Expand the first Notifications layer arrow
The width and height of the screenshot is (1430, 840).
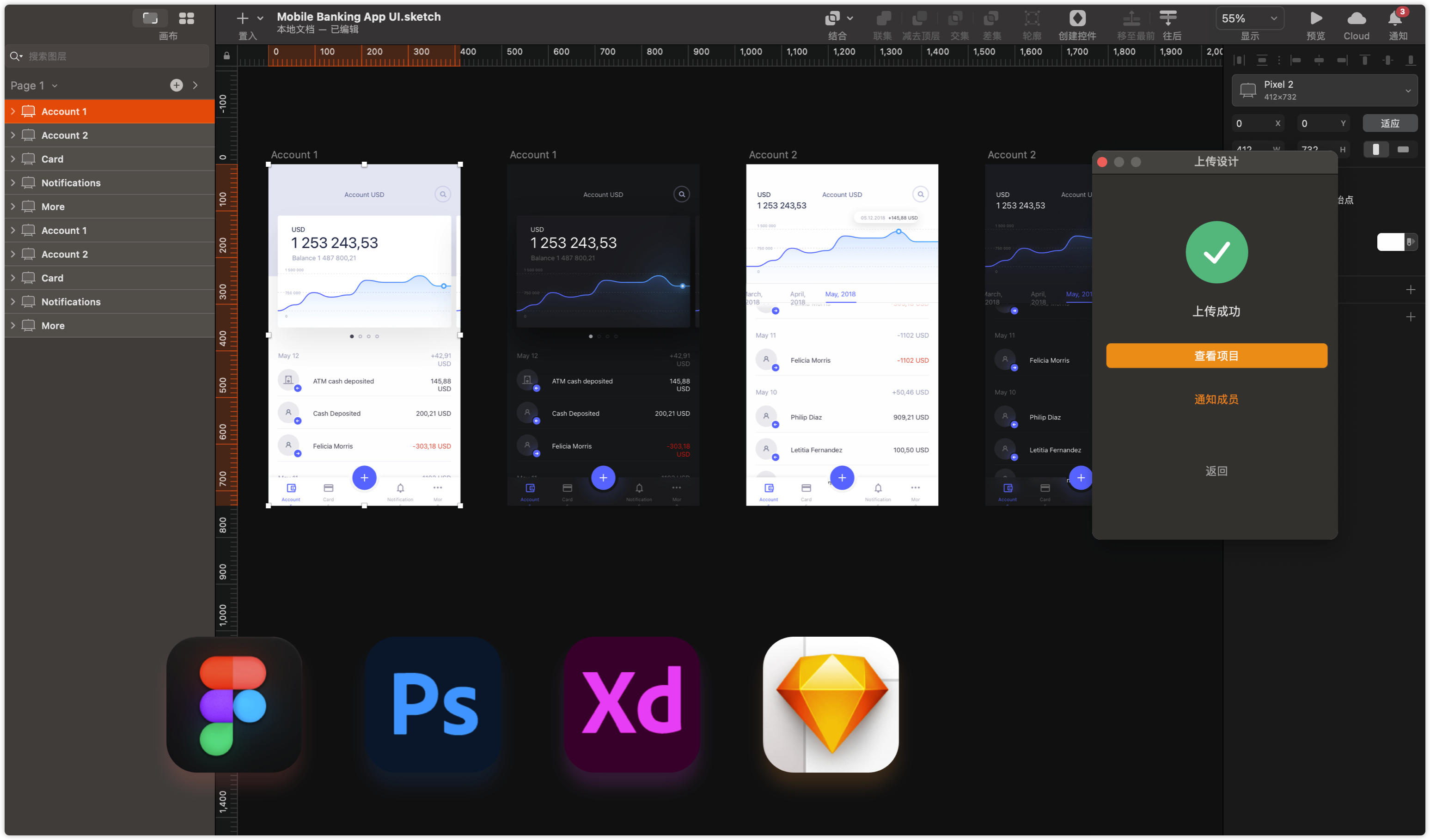tap(13, 183)
